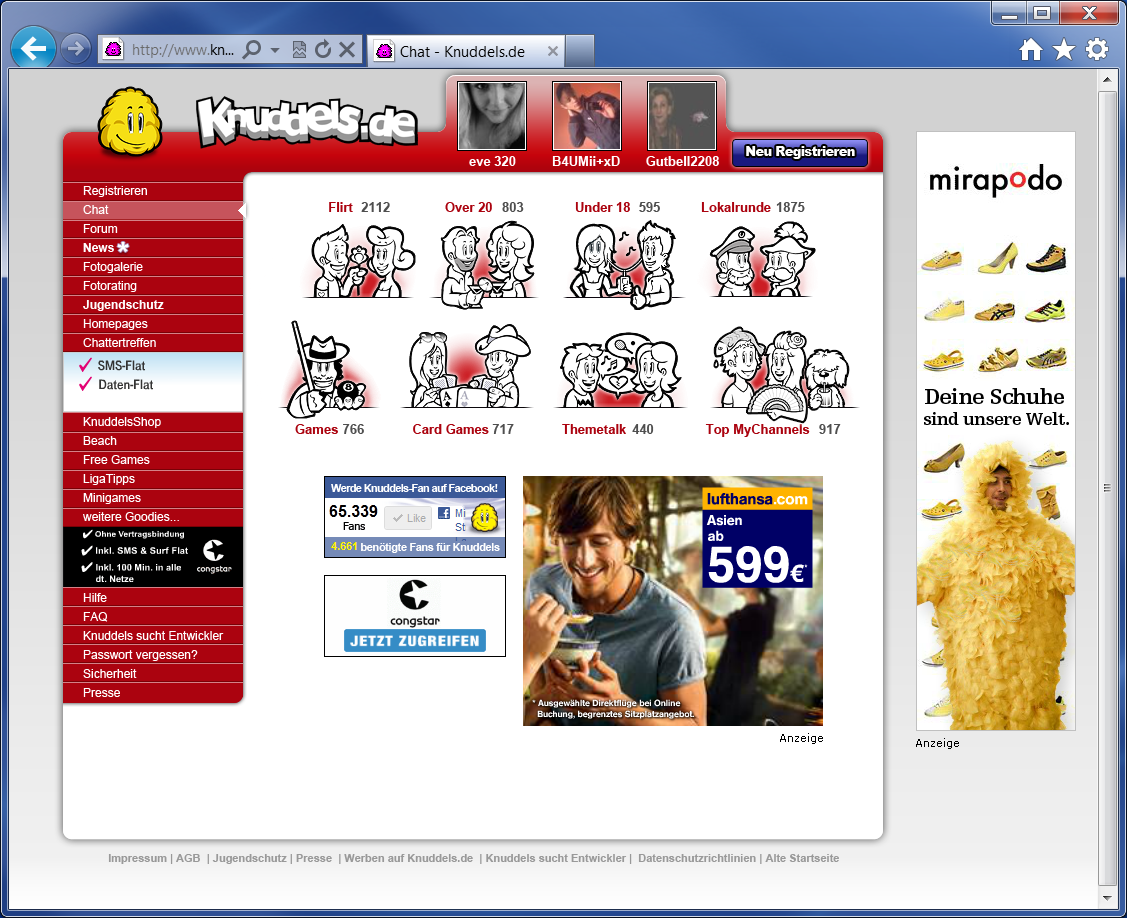The height and width of the screenshot is (918, 1127).
Task: Refresh the page with reload icon
Action: point(323,50)
